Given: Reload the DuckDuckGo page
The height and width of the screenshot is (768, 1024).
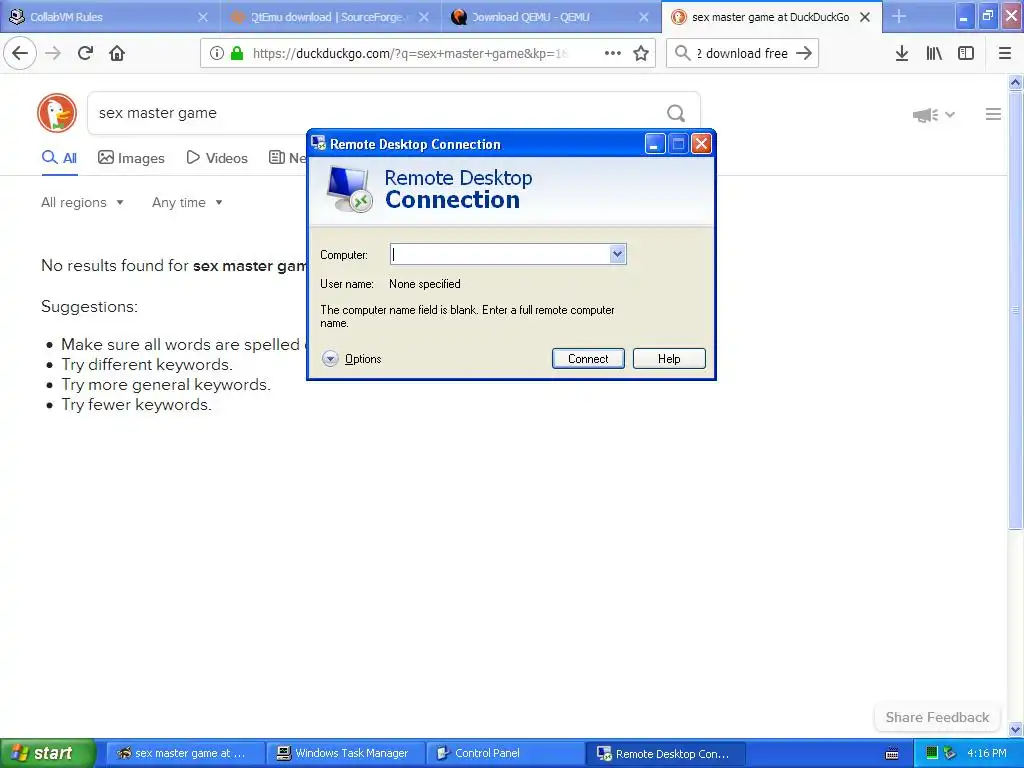Looking at the screenshot, I should (85, 53).
